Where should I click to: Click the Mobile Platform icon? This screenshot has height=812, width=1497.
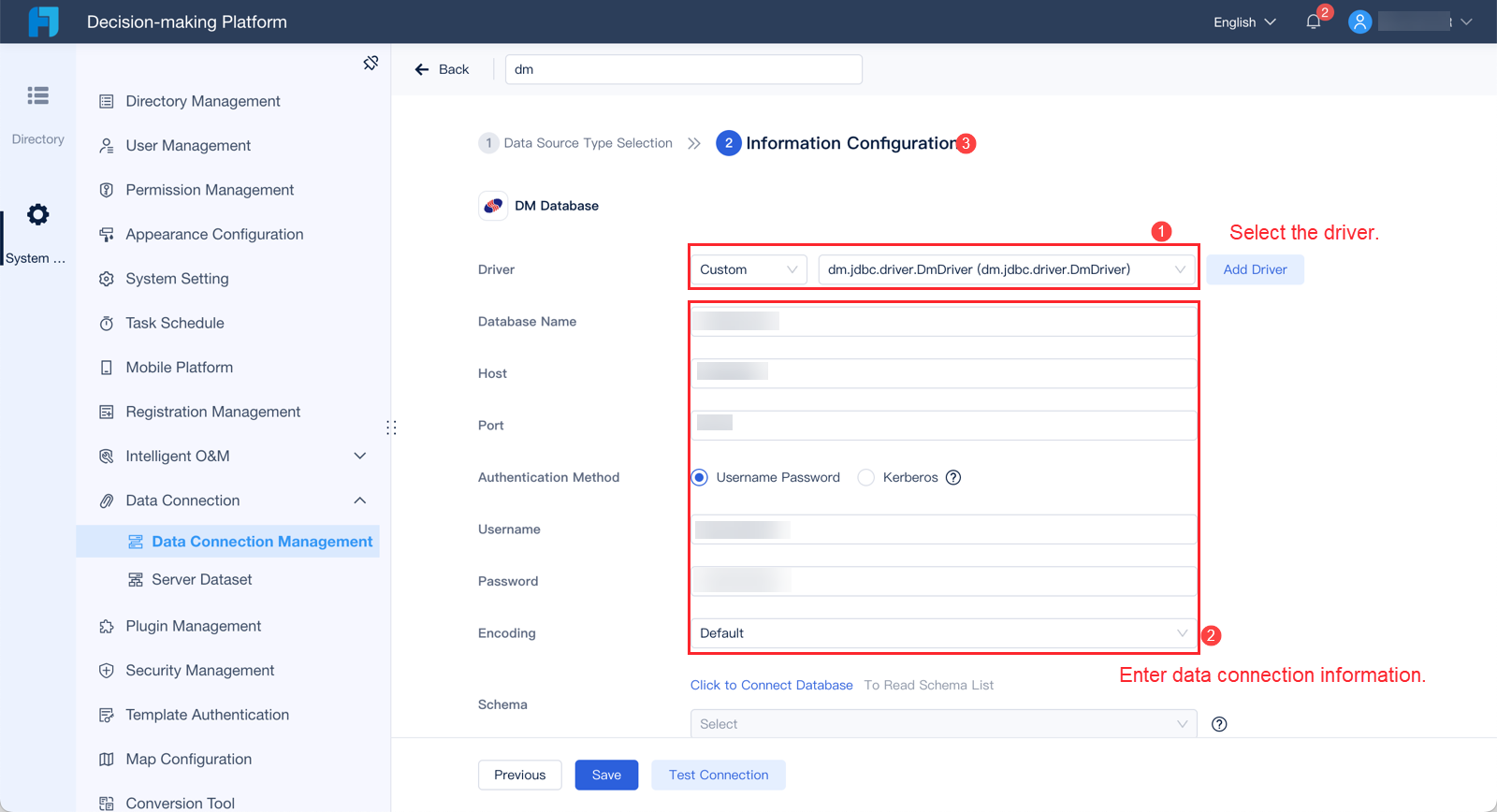pos(107,368)
